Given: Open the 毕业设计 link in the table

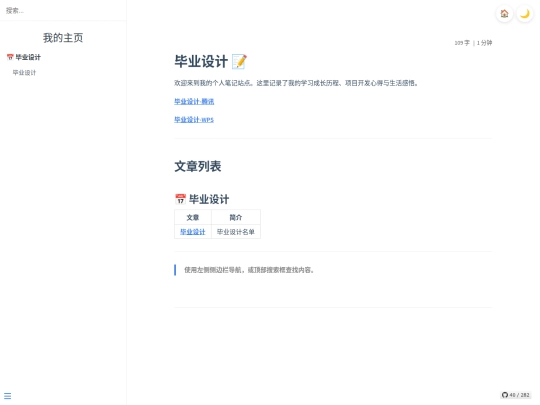Looking at the screenshot, I should click(x=193, y=232).
